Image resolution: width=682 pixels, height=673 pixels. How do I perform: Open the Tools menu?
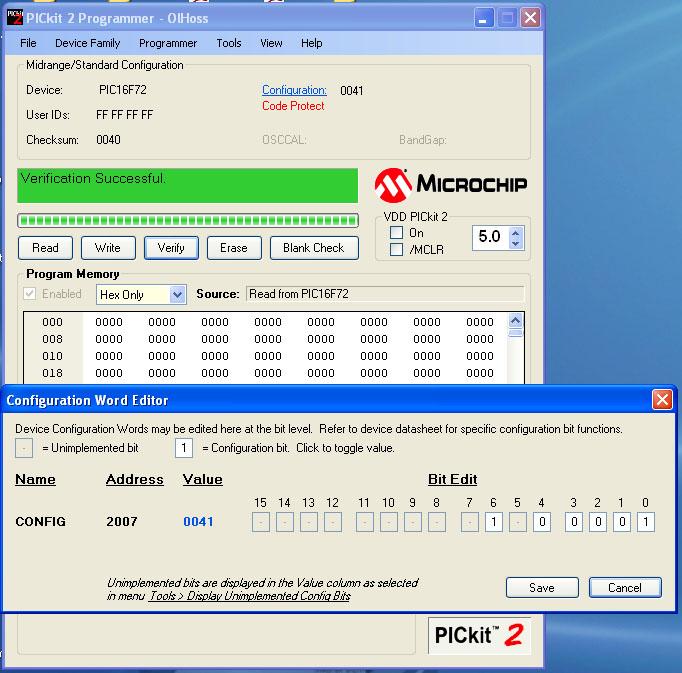229,43
